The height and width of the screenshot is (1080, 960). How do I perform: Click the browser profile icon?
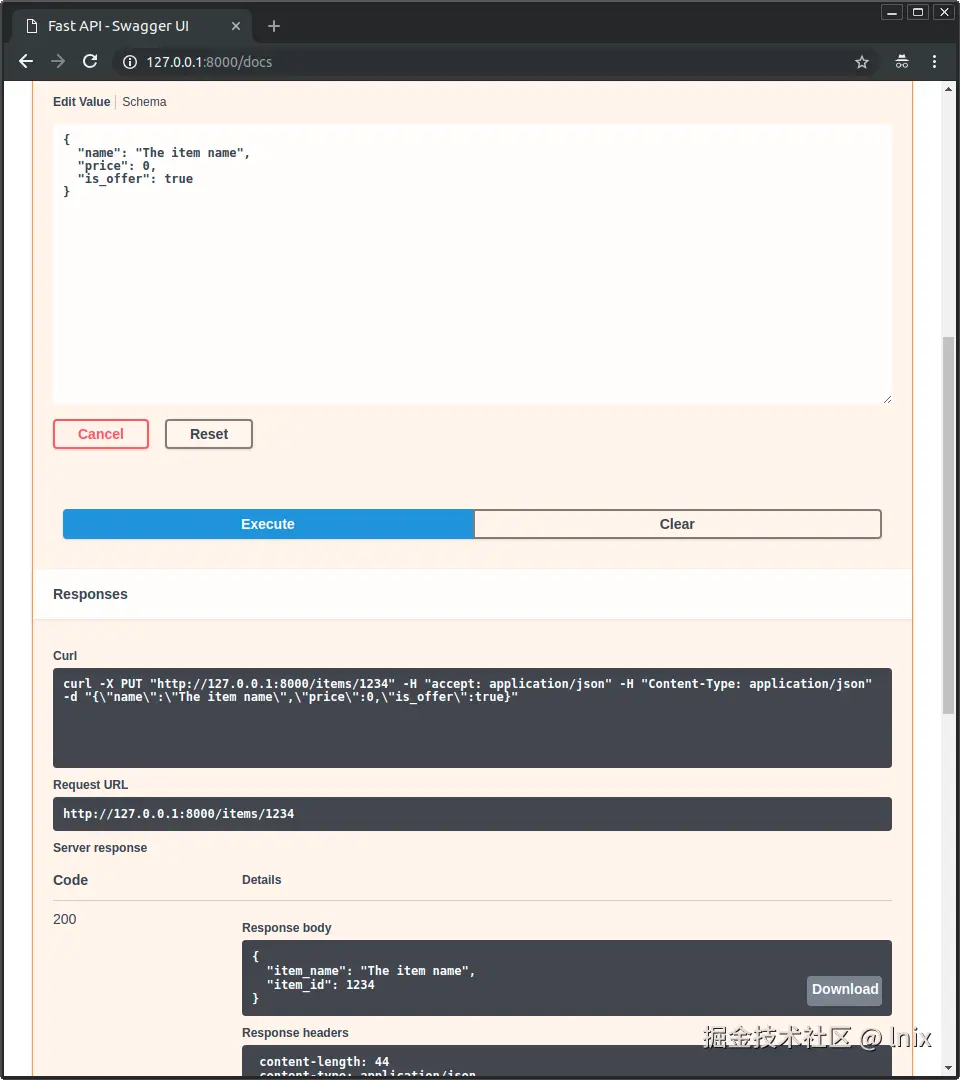click(901, 61)
